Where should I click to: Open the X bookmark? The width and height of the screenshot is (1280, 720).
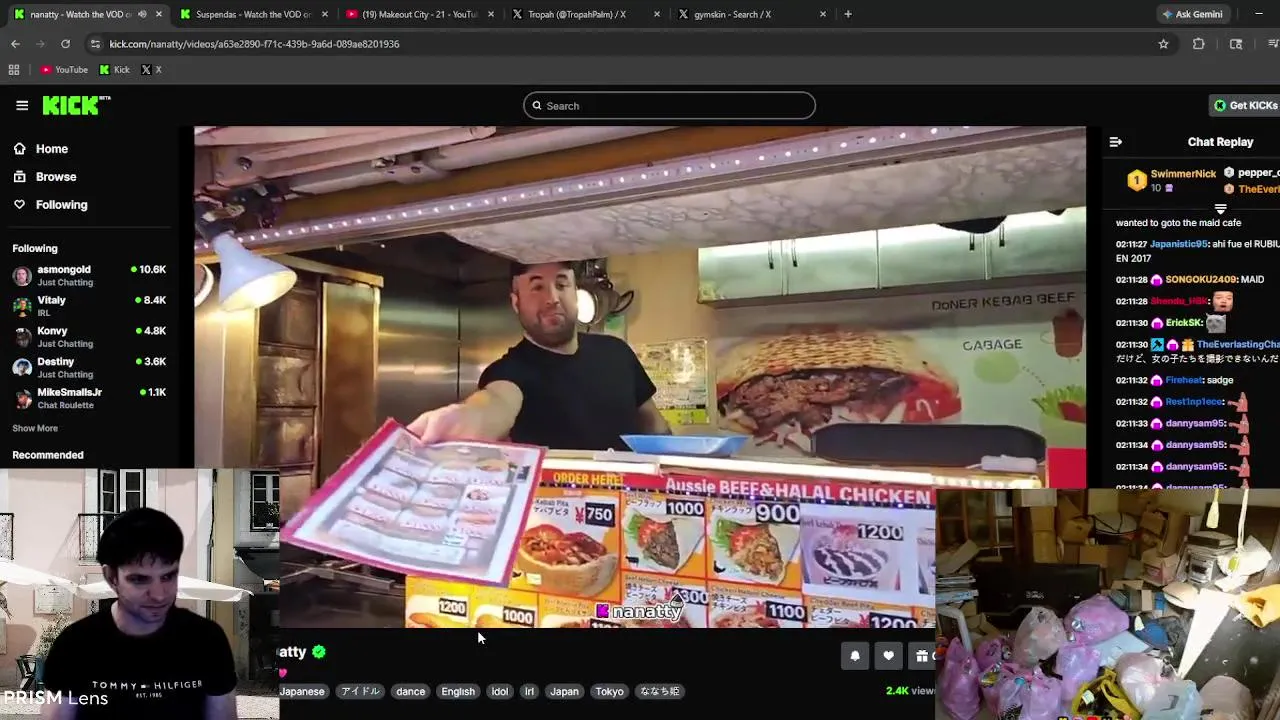click(x=151, y=70)
